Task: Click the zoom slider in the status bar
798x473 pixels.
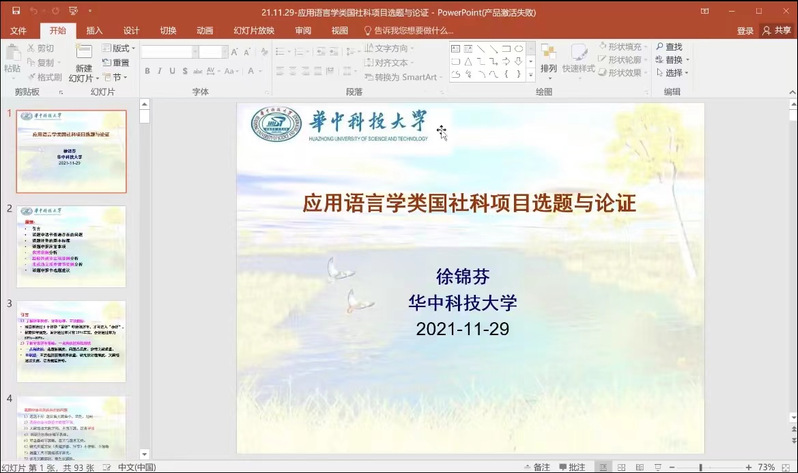Action: pos(700,467)
